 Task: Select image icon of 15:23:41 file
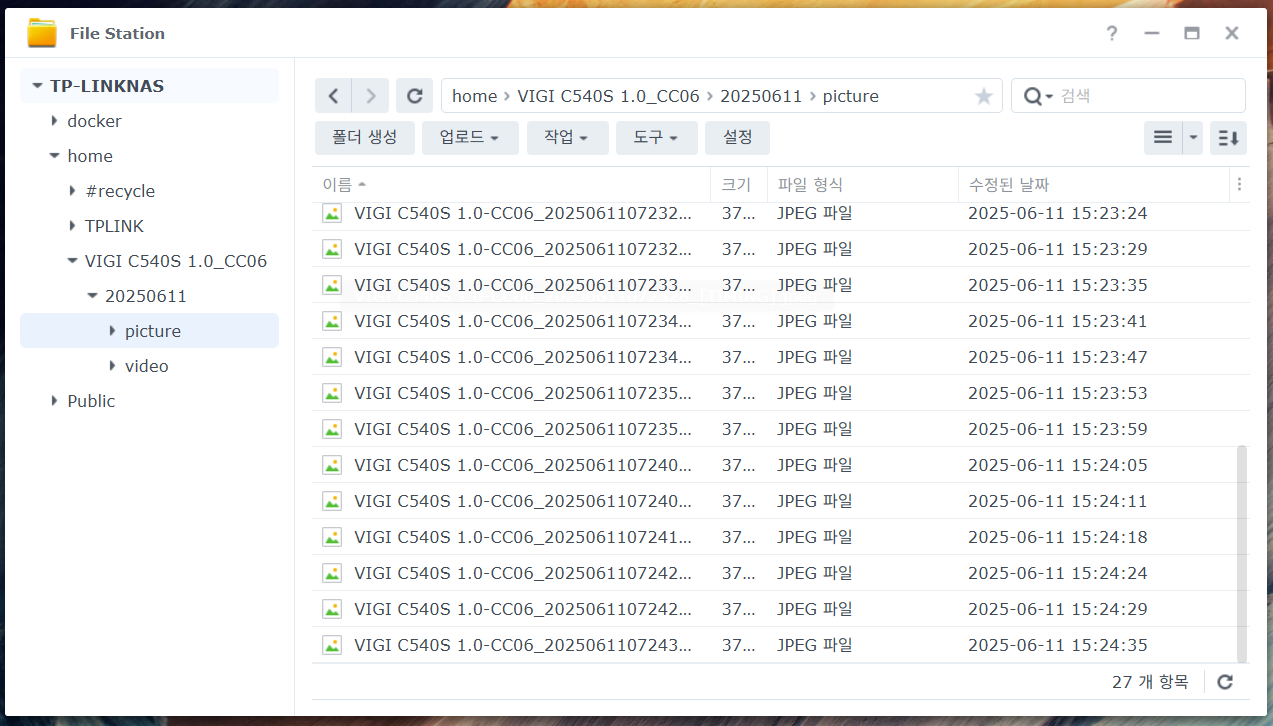(x=332, y=321)
